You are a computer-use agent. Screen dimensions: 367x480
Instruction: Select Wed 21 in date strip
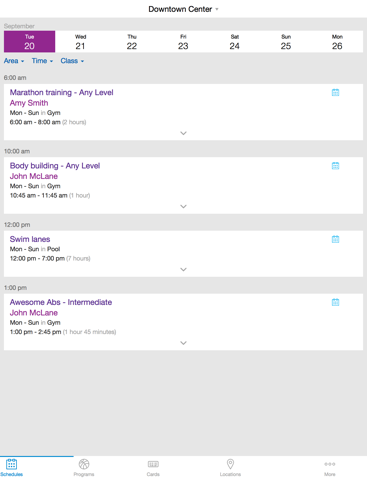point(80,42)
